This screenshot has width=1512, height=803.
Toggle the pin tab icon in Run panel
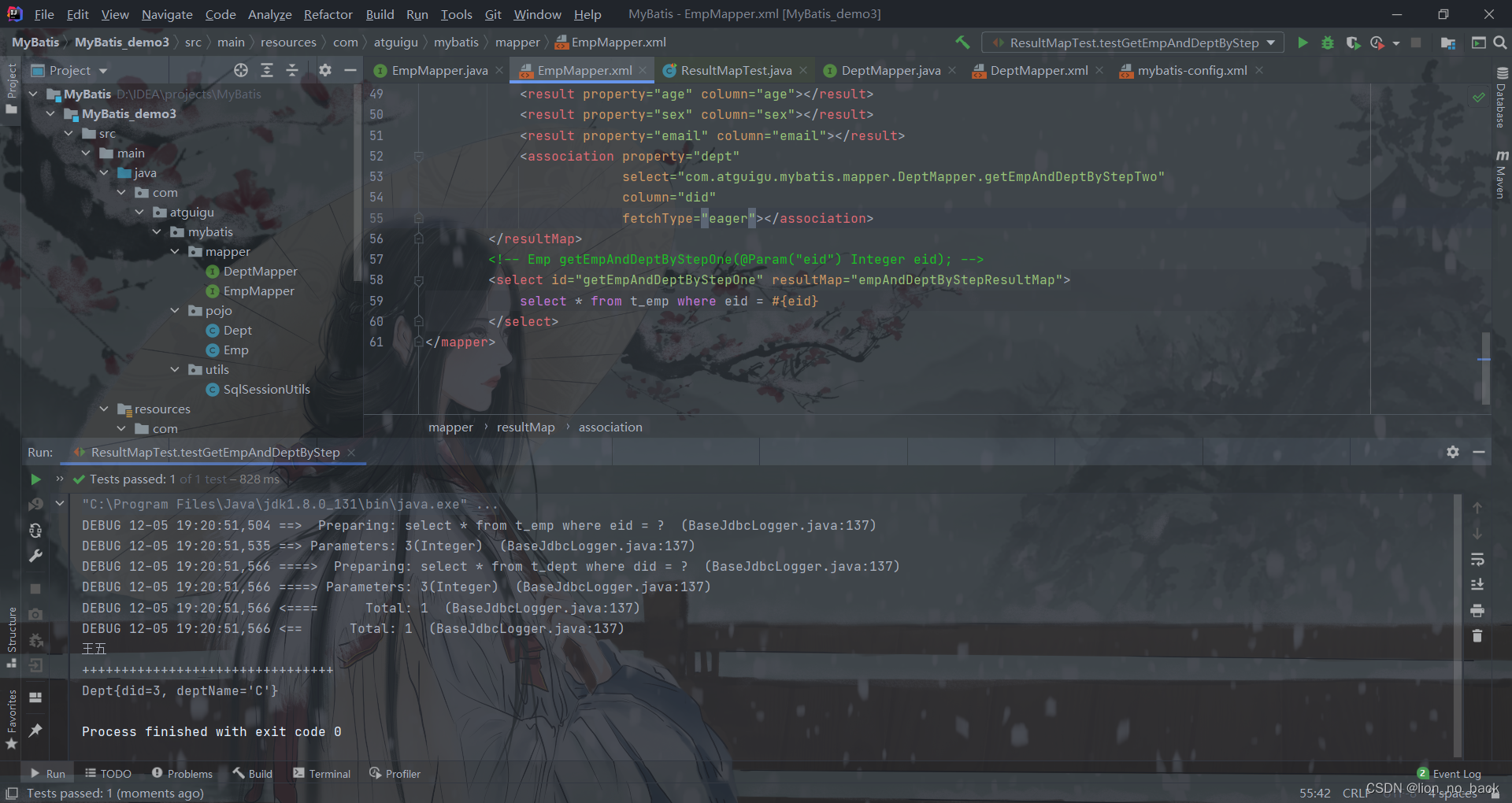35,730
